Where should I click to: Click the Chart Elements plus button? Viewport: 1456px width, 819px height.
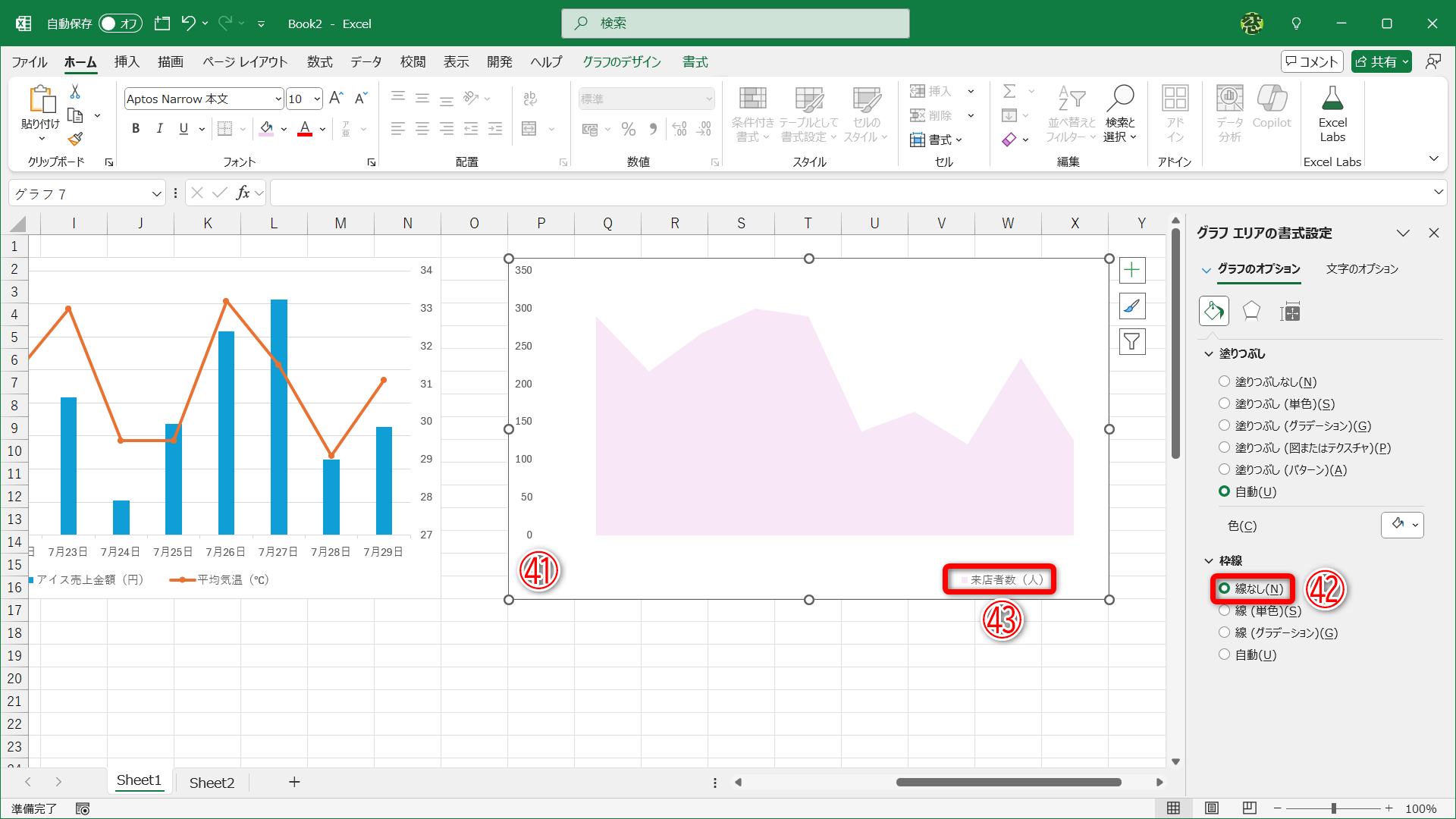coord(1131,270)
